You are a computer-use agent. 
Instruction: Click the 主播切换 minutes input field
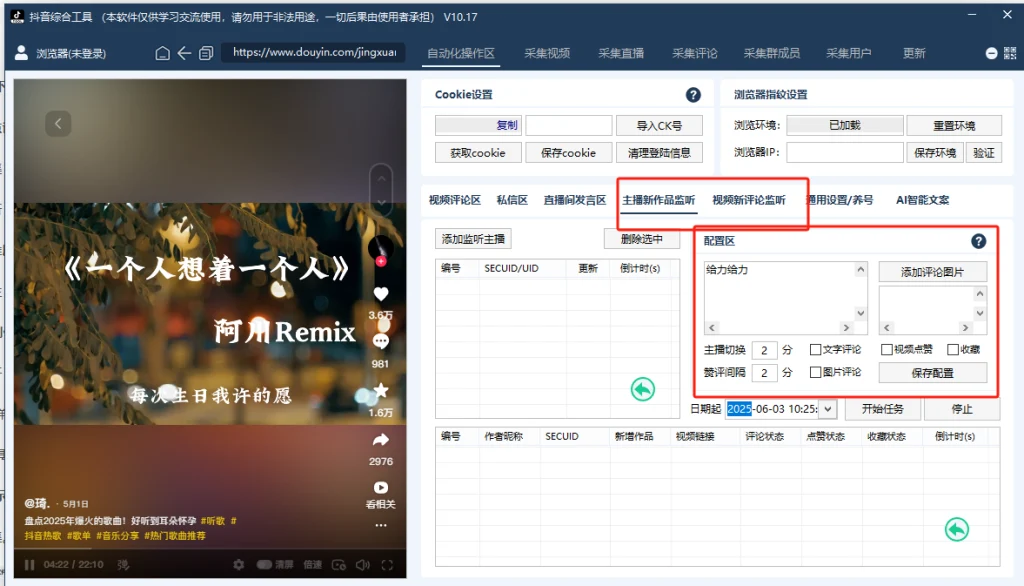(x=764, y=350)
